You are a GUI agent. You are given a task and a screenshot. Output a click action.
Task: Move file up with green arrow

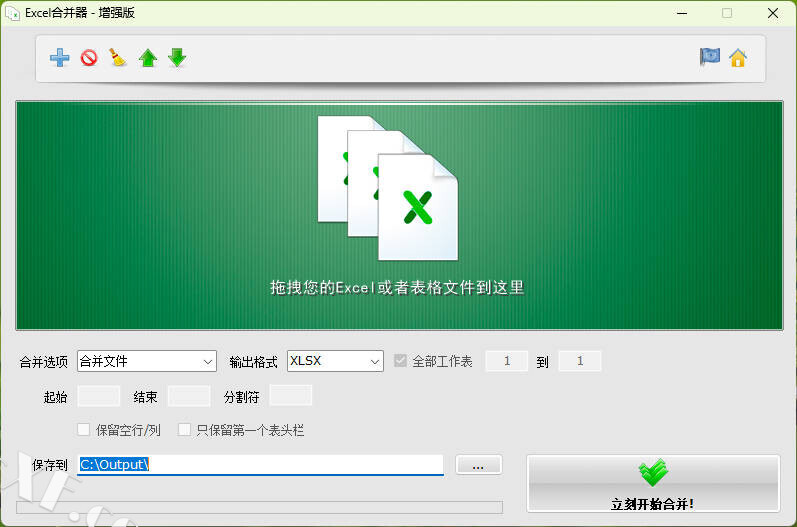tap(148, 58)
